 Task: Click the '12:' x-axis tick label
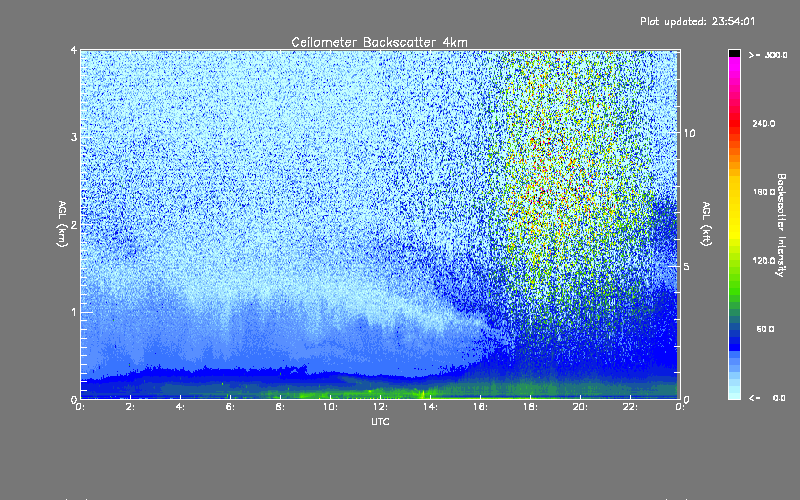(380, 407)
